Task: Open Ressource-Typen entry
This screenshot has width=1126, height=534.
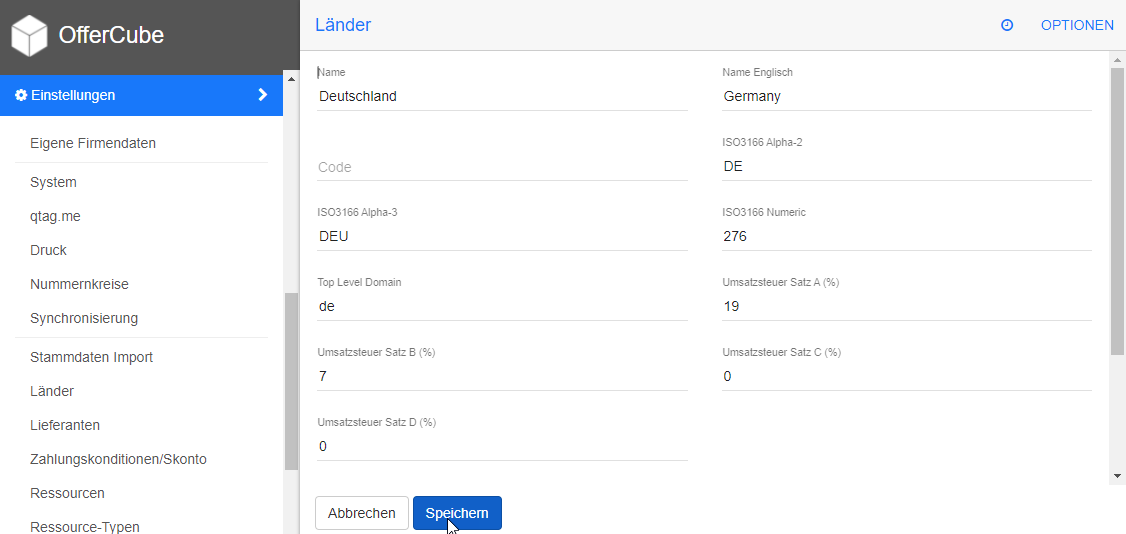Action: point(85,527)
